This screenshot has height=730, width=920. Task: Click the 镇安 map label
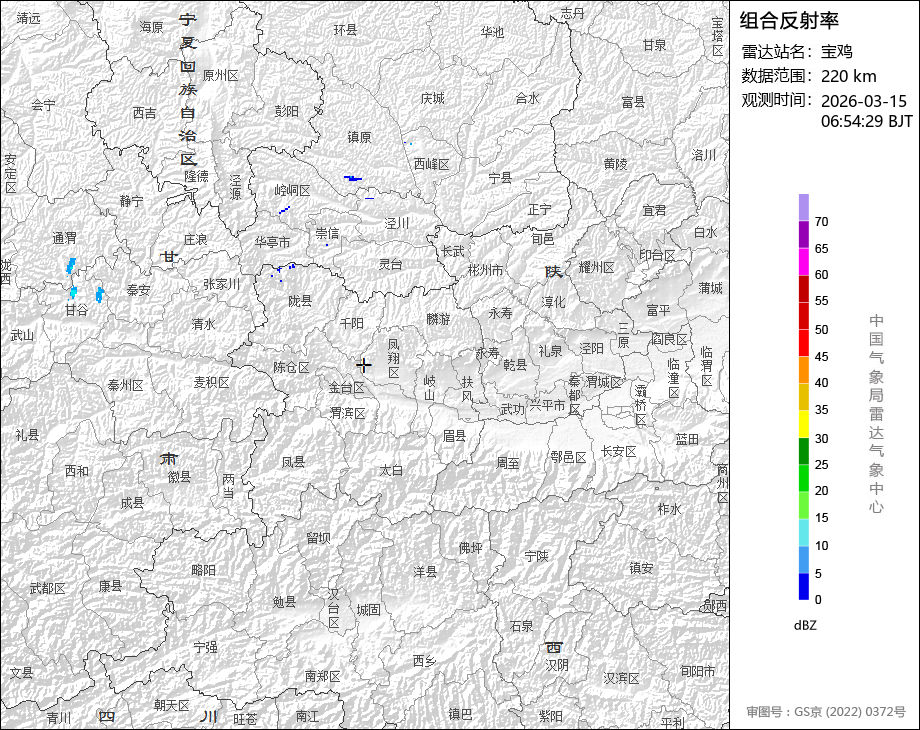641,568
